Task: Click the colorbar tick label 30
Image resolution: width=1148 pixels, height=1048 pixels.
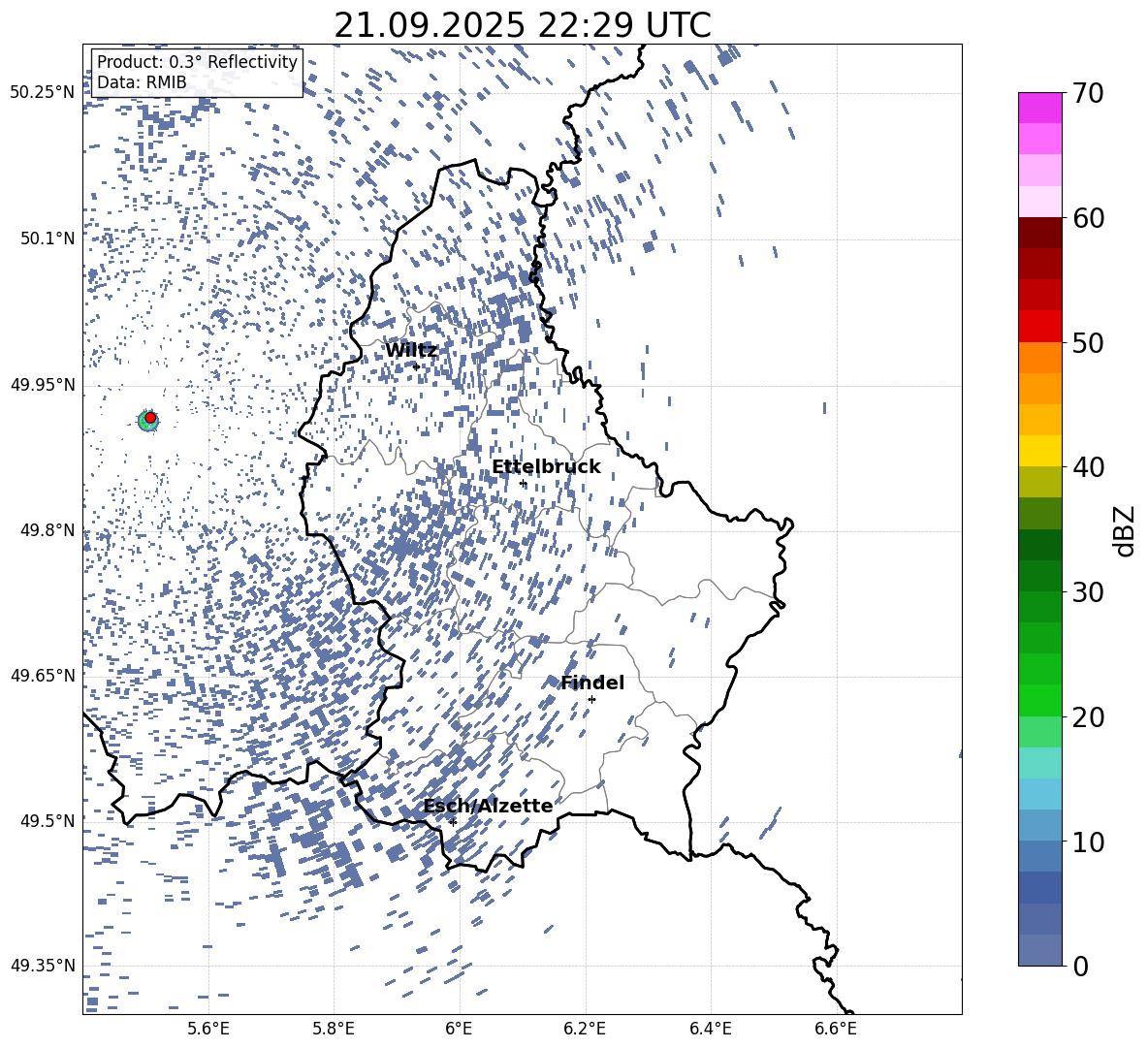Action: click(1088, 592)
